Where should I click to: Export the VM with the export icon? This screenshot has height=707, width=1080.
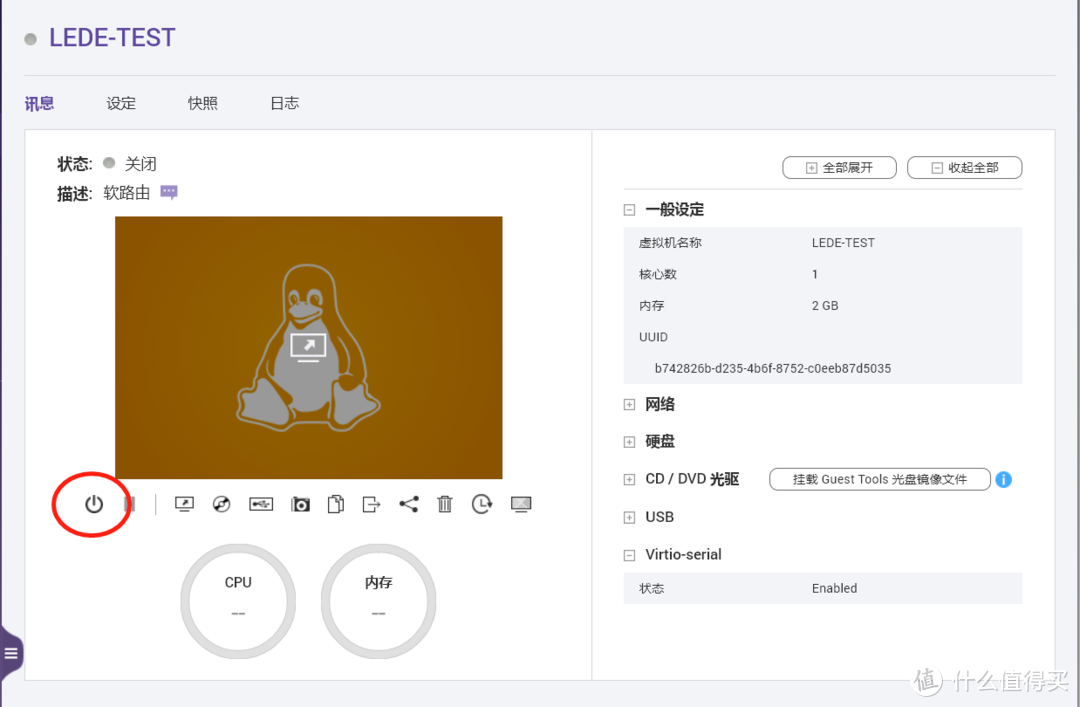(371, 504)
